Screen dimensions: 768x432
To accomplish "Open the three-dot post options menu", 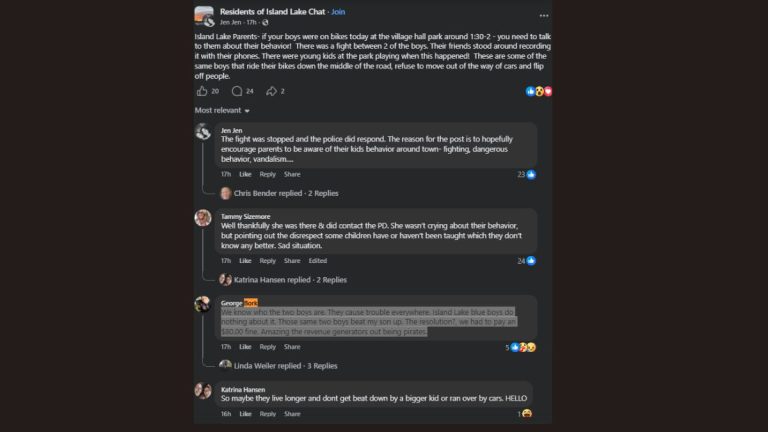I will coord(544,16).
